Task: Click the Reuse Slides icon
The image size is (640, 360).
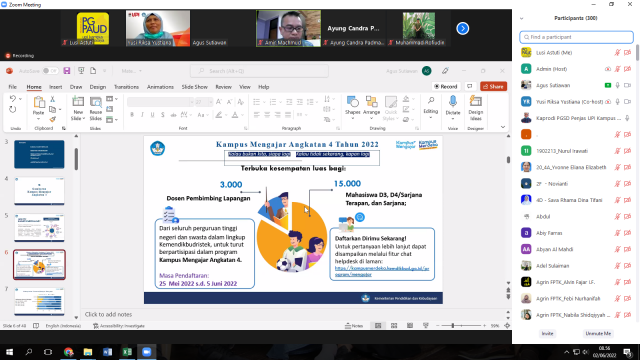Action: pyautogui.click(x=96, y=102)
